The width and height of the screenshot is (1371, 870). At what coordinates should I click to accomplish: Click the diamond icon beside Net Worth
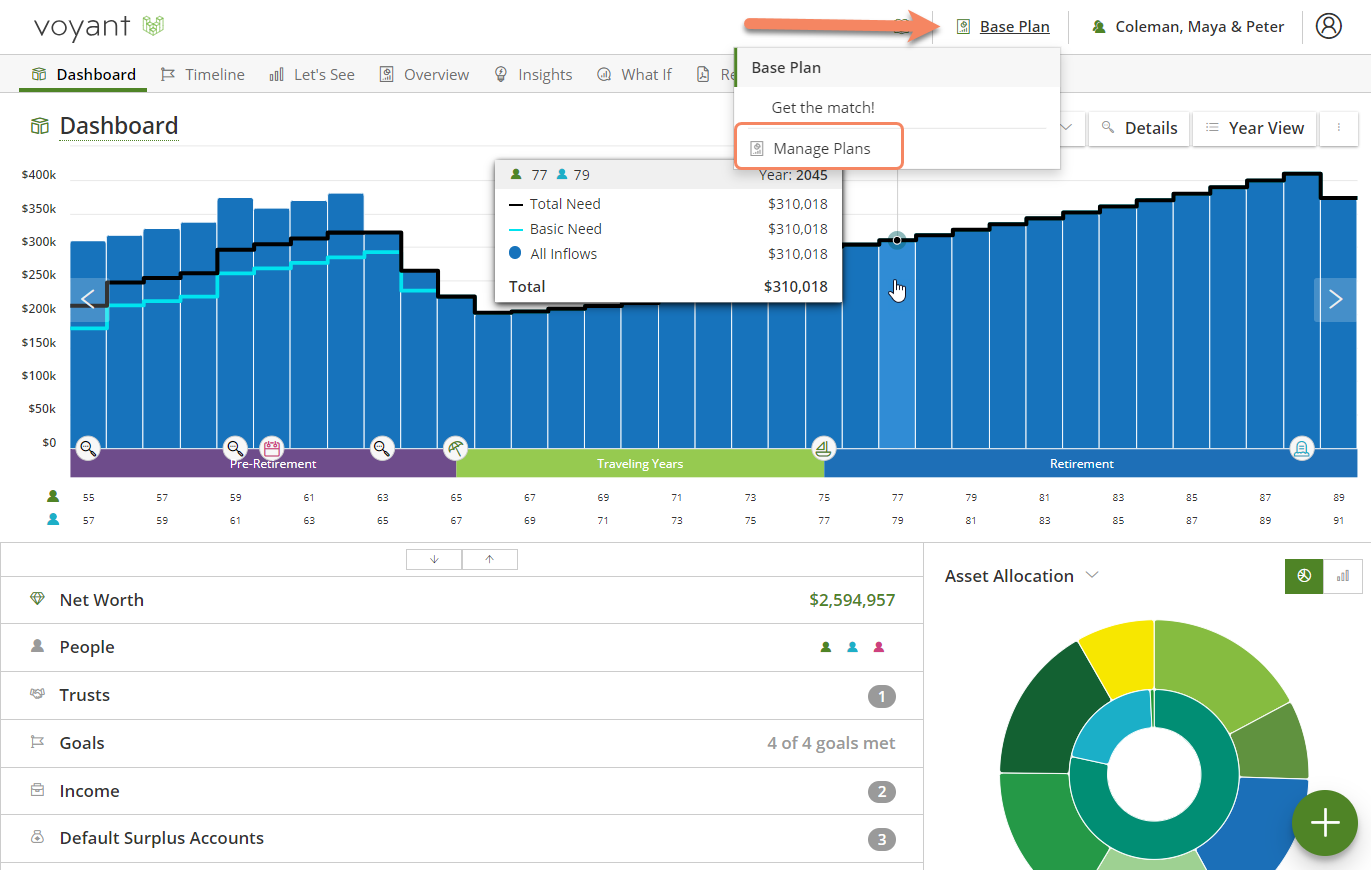click(38, 599)
